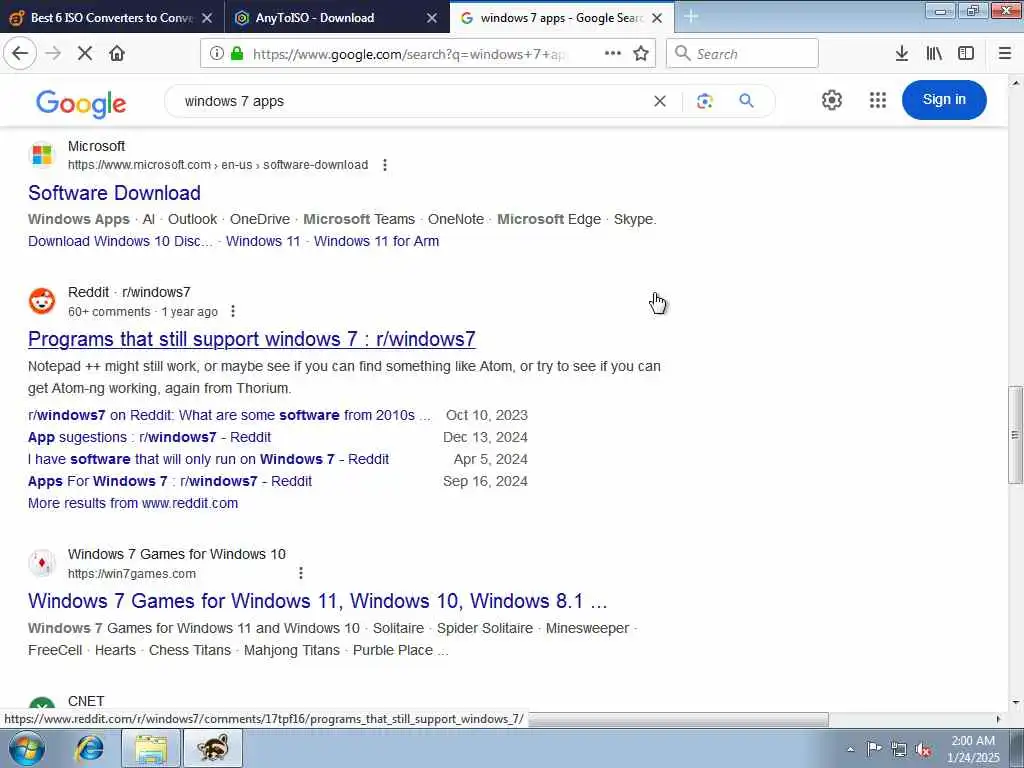Open more options for Reddit result
Image resolution: width=1024 pixels, height=768 pixels.
[232, 312]
